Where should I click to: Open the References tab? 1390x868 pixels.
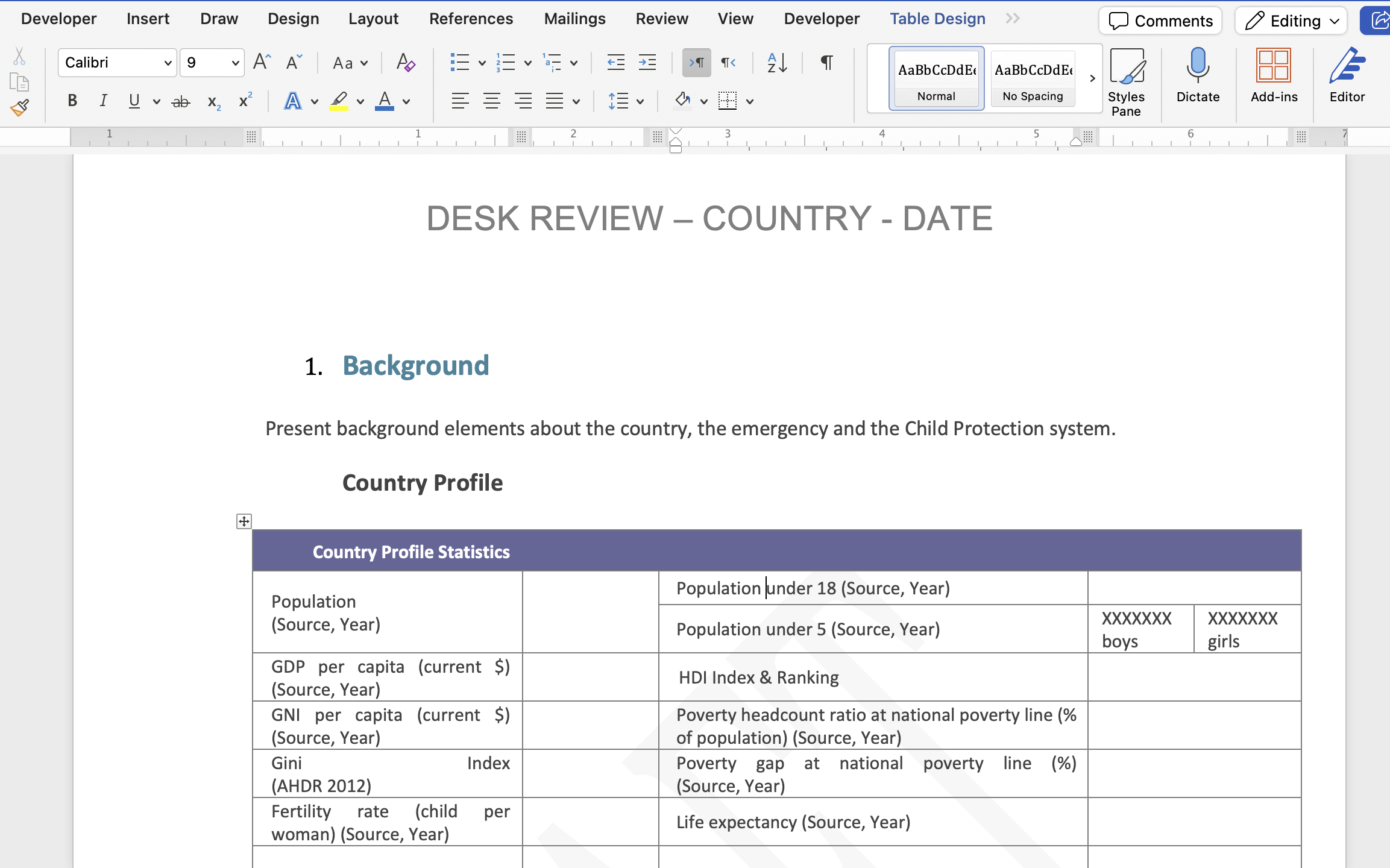coord(471,19)
